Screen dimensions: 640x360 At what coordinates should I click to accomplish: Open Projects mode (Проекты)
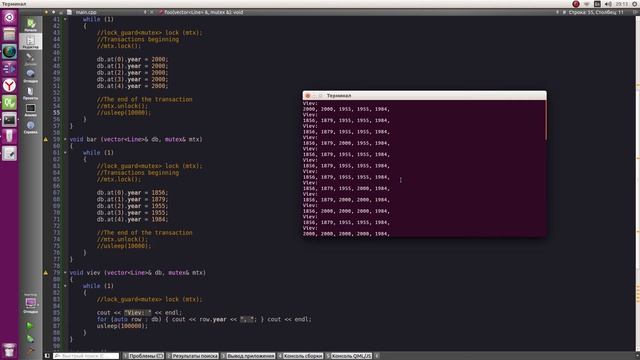[31, 93]
